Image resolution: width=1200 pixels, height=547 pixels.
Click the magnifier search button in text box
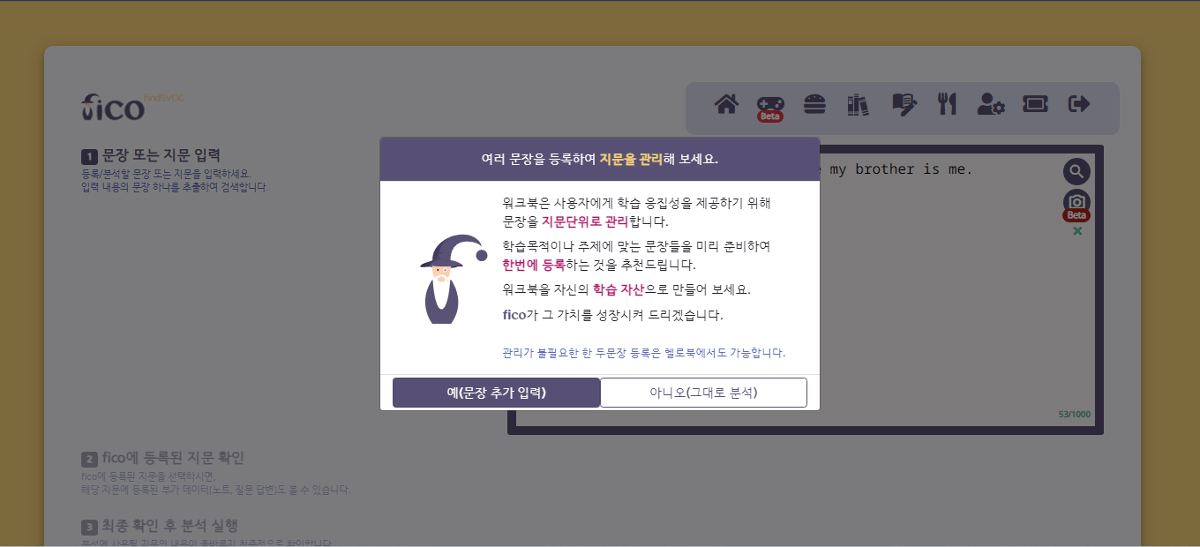(1076, 171)
